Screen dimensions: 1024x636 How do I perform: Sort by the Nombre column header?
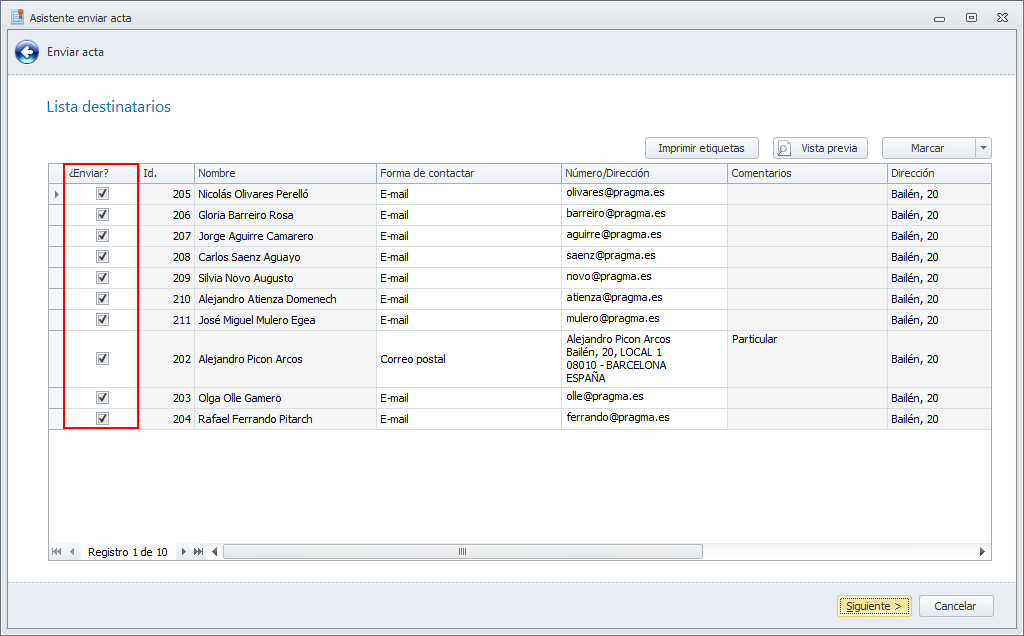(285, 173)
